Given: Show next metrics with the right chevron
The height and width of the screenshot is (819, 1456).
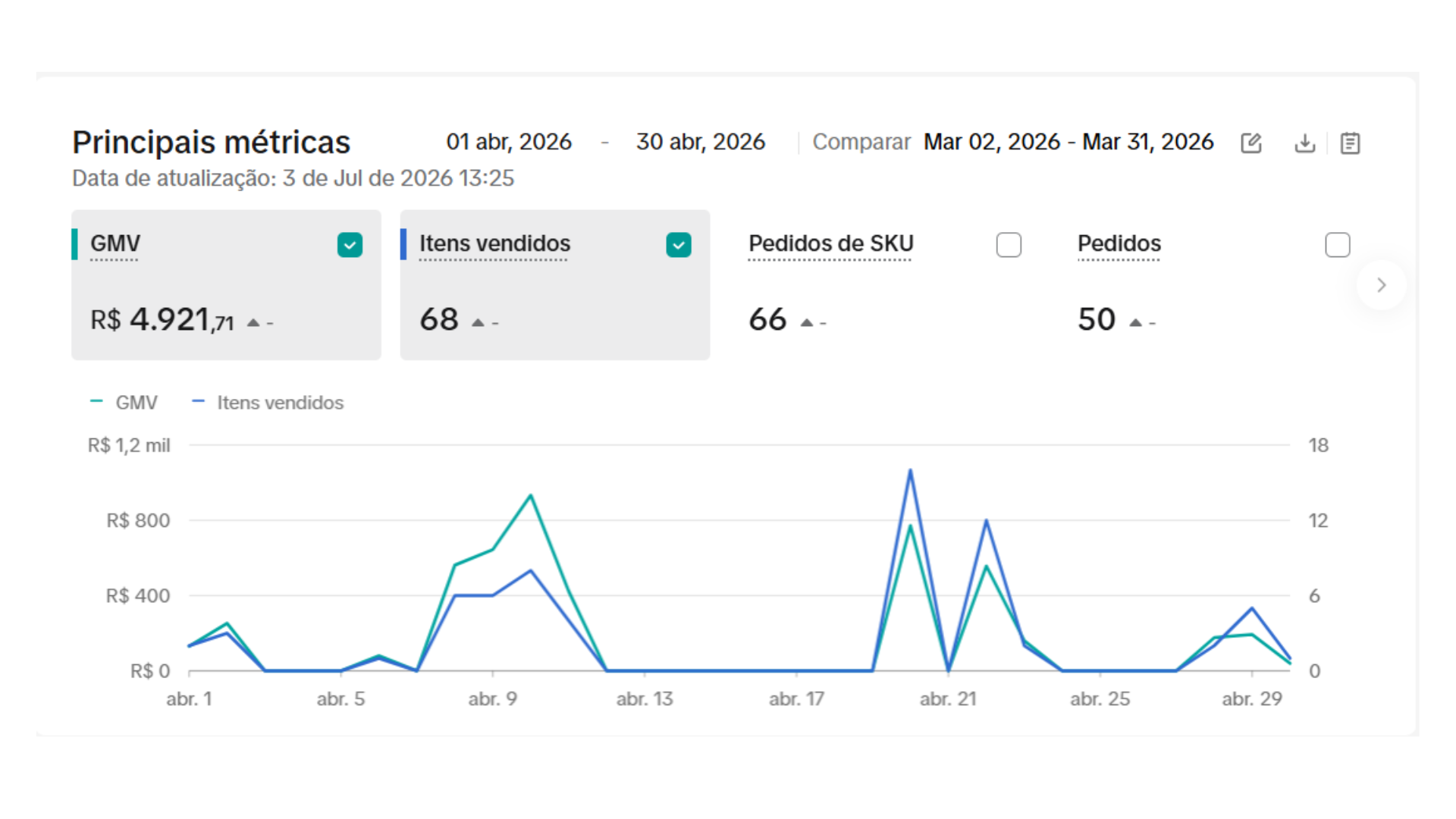Looking at the screenshot, I should coord(1382,285).
